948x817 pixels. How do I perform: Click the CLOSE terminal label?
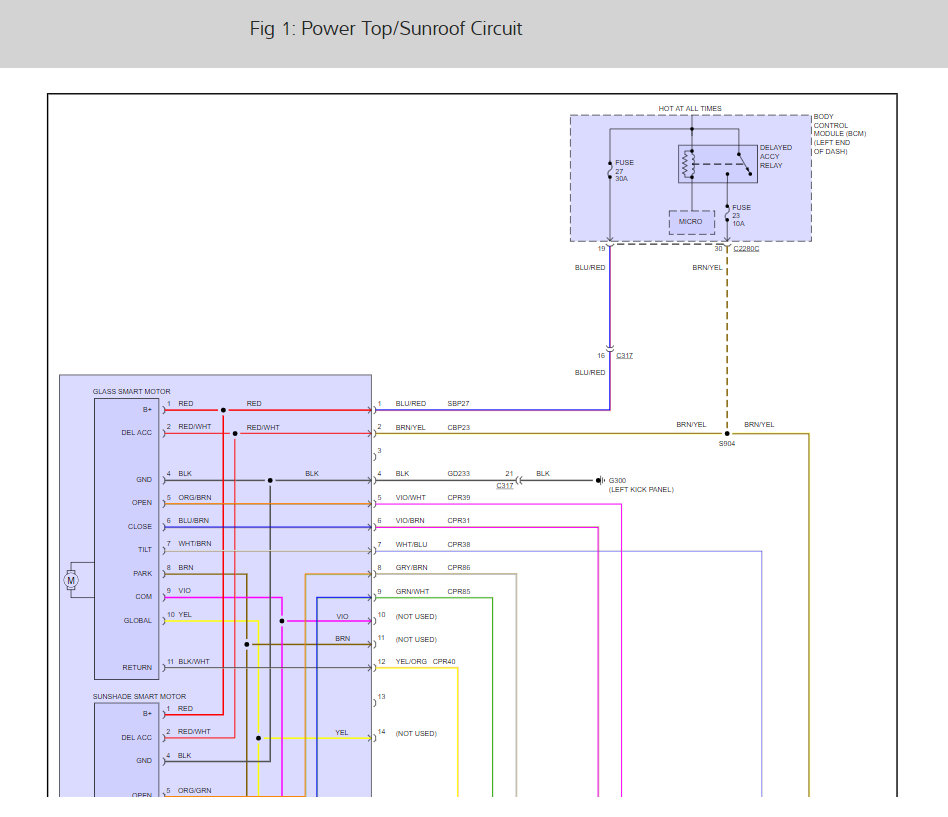140,527
